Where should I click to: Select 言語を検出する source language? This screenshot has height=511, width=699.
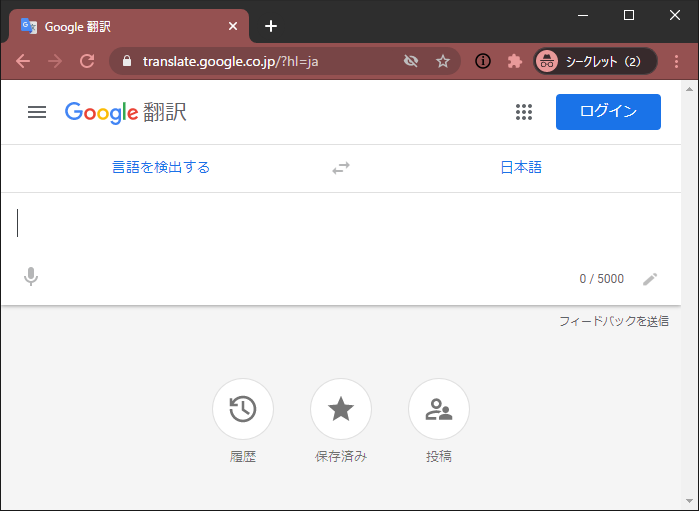coord(161,167)
